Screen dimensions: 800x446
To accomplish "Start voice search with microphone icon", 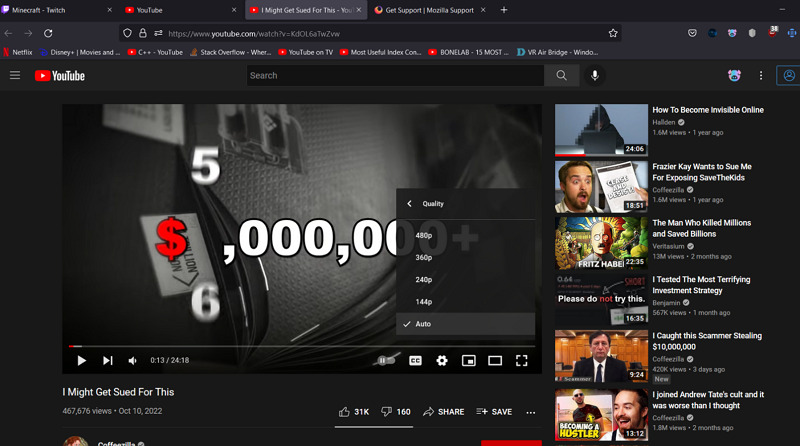I will [x=595, y=75].
